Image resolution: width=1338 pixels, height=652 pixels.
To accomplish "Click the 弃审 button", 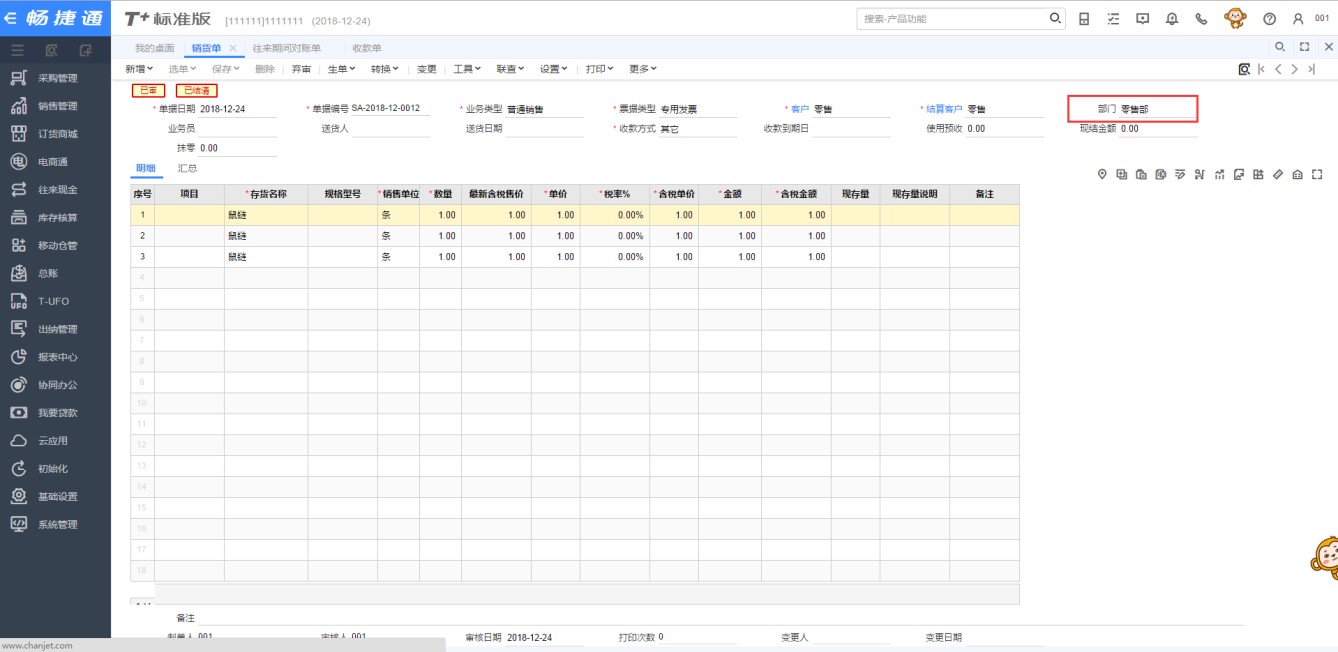I will pyautogui.click(x=301, y=69).
